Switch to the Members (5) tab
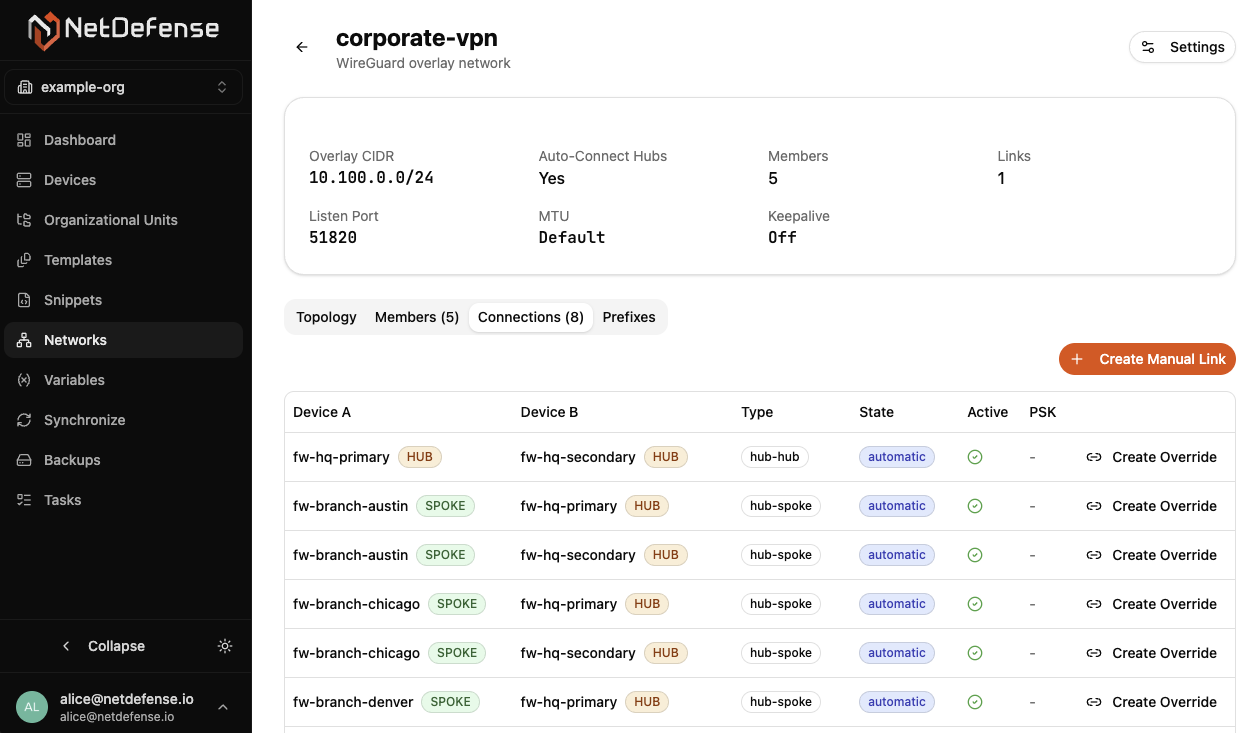The image size is (1256, 733). tap(417, 317)
